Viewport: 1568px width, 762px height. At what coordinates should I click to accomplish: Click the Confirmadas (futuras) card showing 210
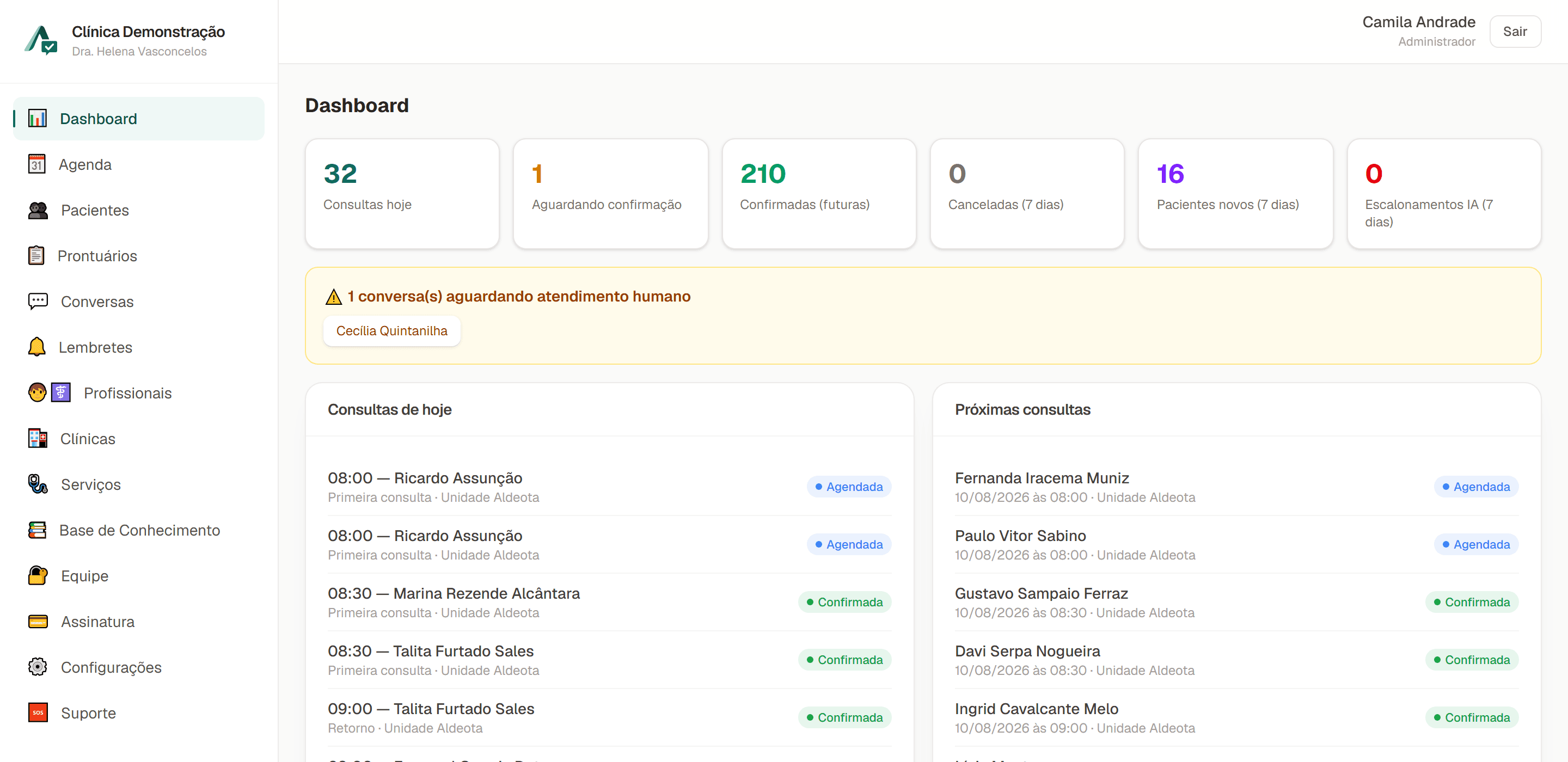[819, 194]
